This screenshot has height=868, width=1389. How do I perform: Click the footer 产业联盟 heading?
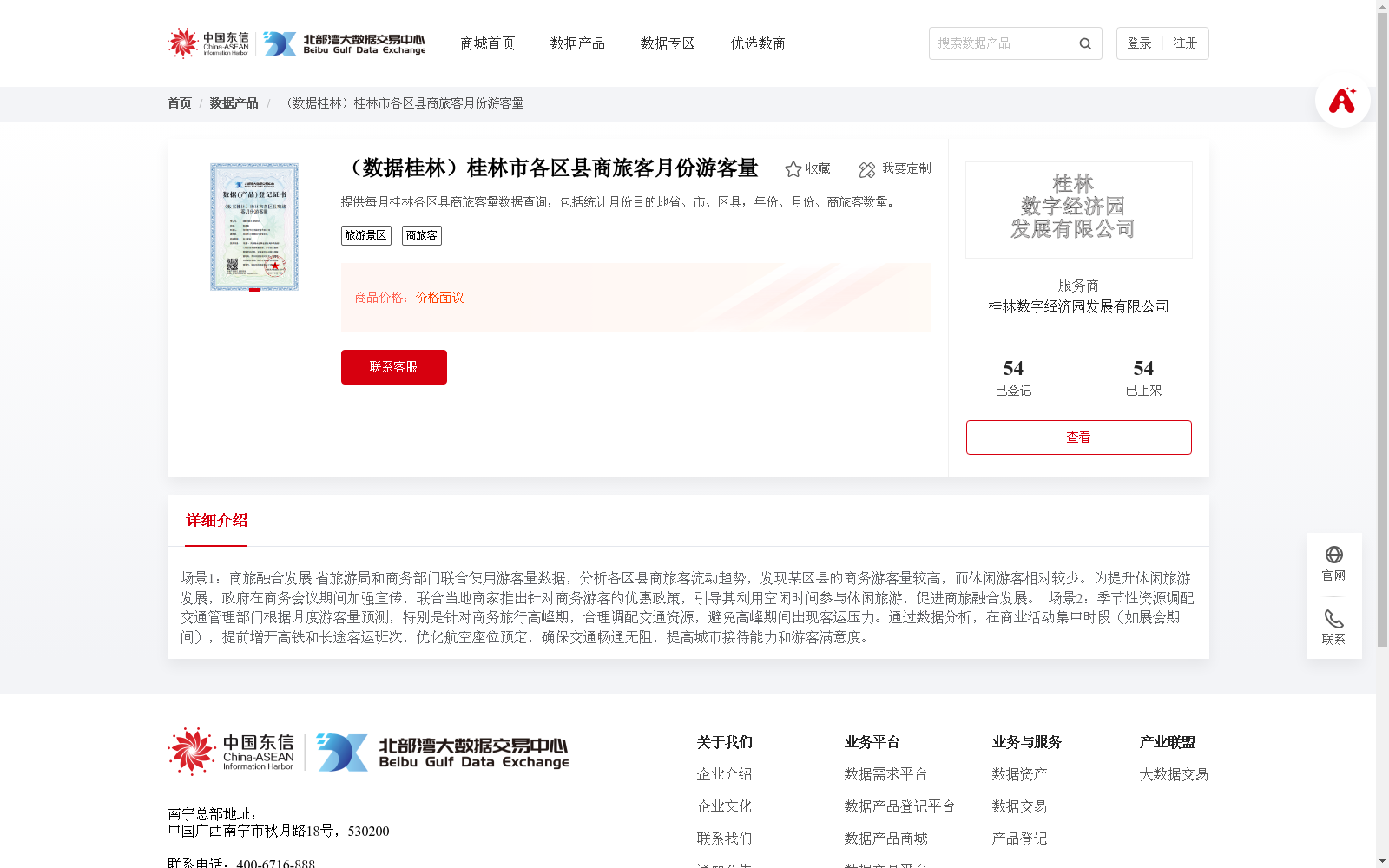coord(1167,742)
